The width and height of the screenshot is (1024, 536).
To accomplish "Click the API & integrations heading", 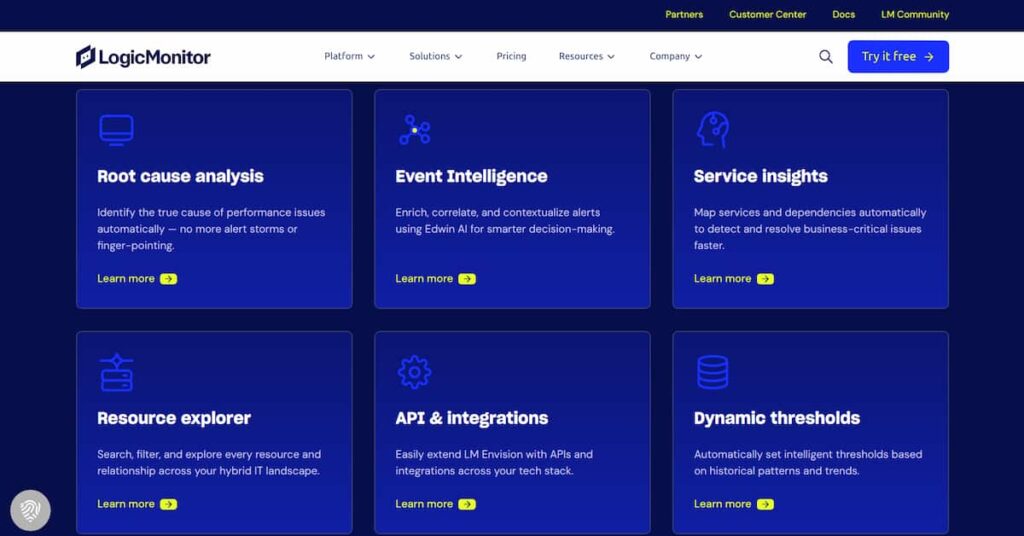I will click(x=472, y=418).
